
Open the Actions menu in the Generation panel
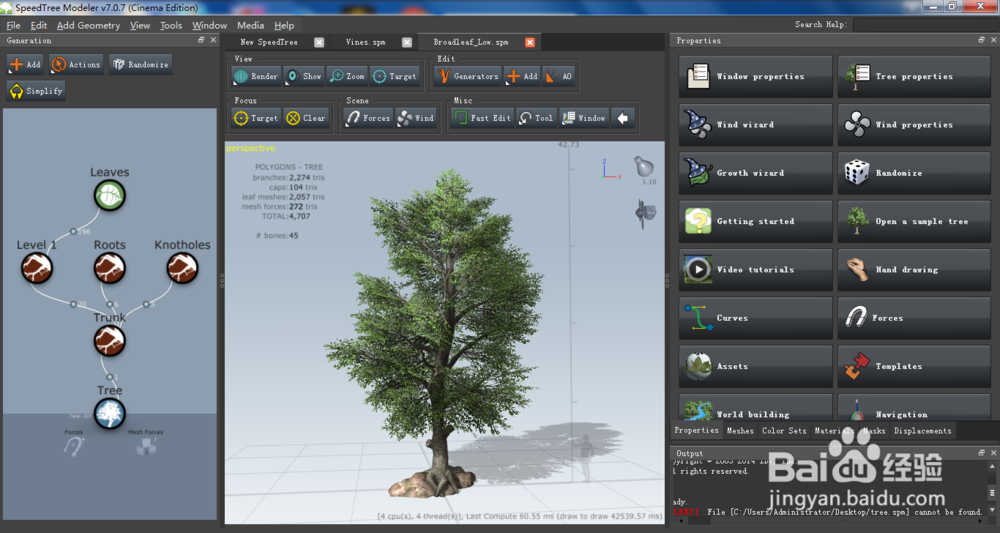coord(76,64)
